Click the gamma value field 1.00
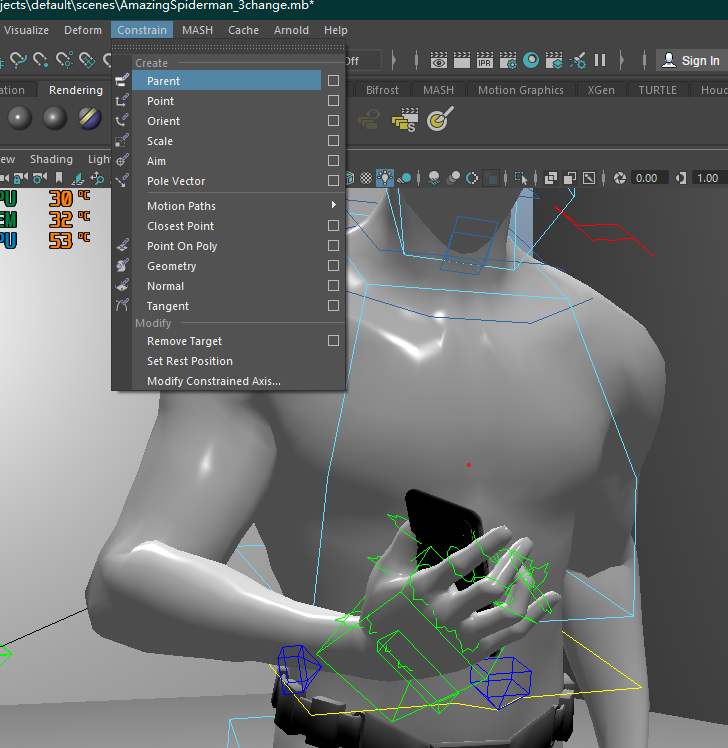 tap(709, 178)
